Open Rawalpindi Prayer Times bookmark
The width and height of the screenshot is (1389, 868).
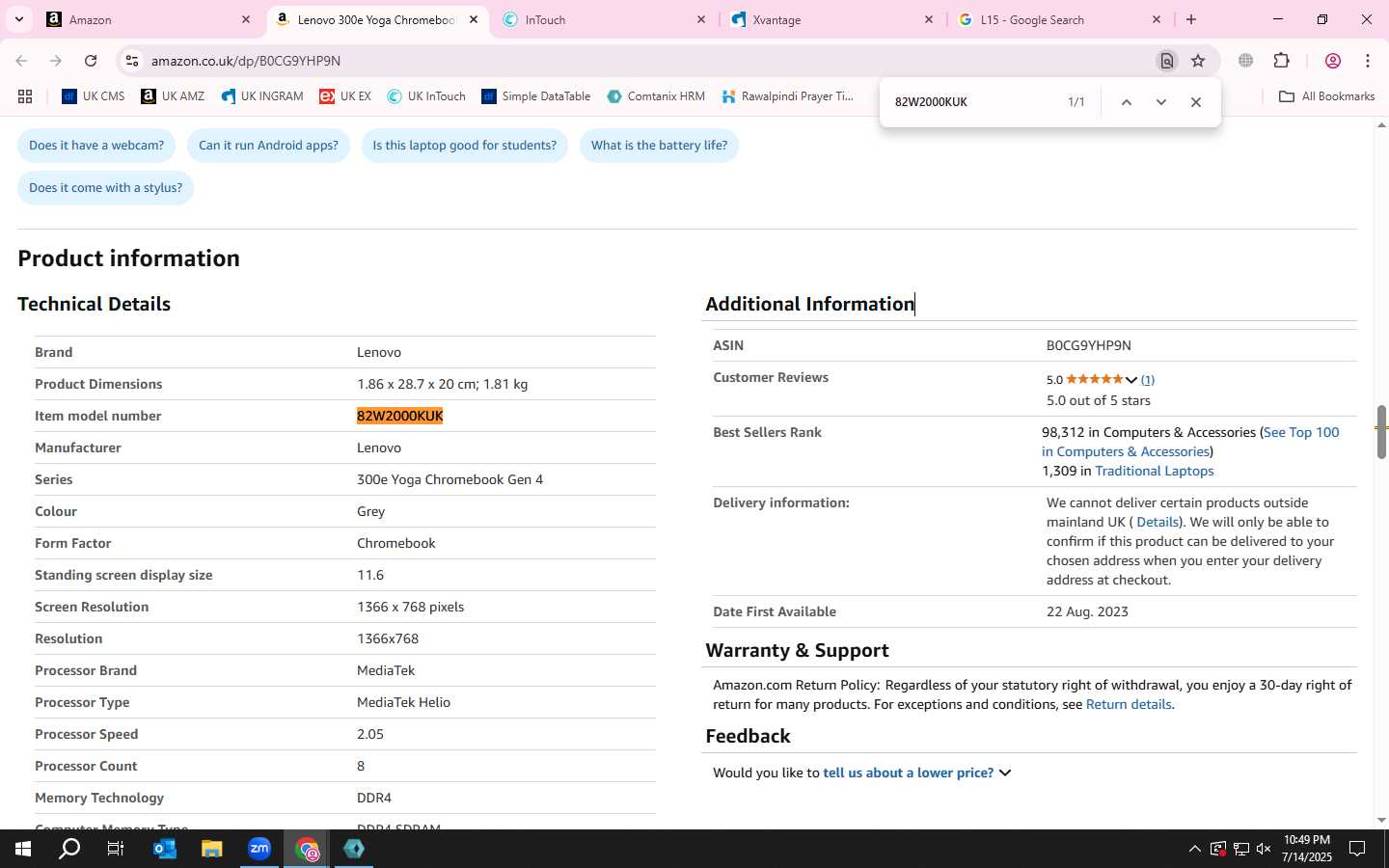click(x=787, y=96)
